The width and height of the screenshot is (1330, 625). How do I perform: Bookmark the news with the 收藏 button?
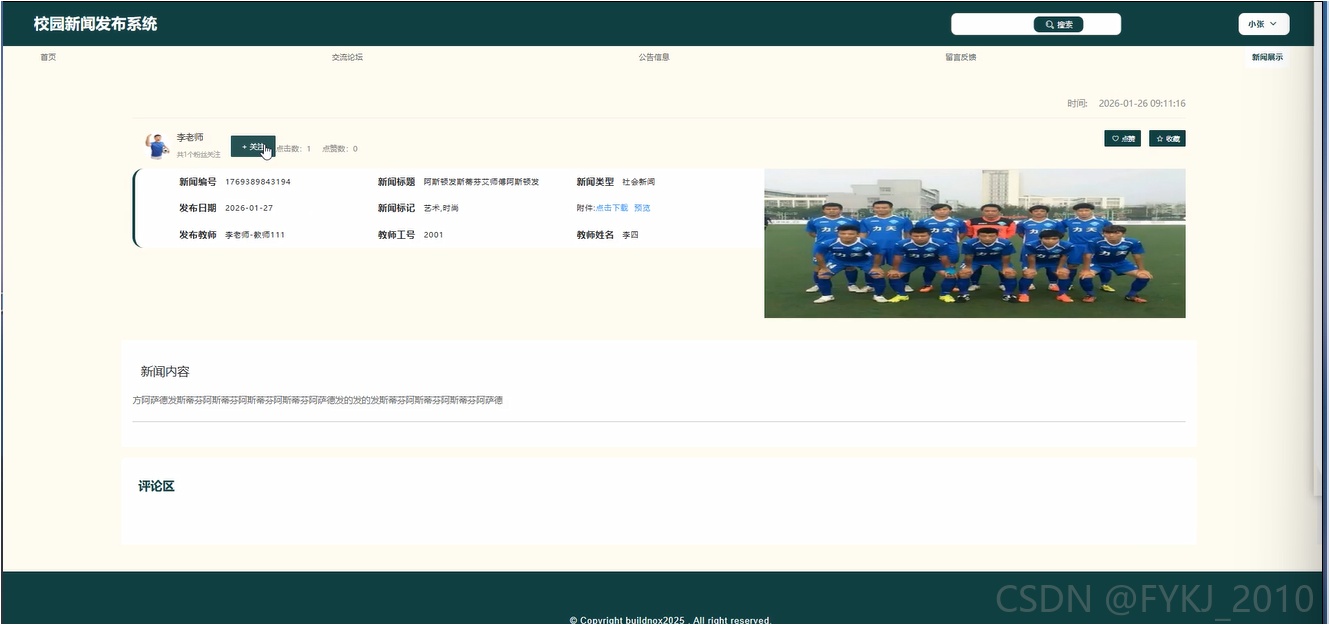[x=1167, y=139]
